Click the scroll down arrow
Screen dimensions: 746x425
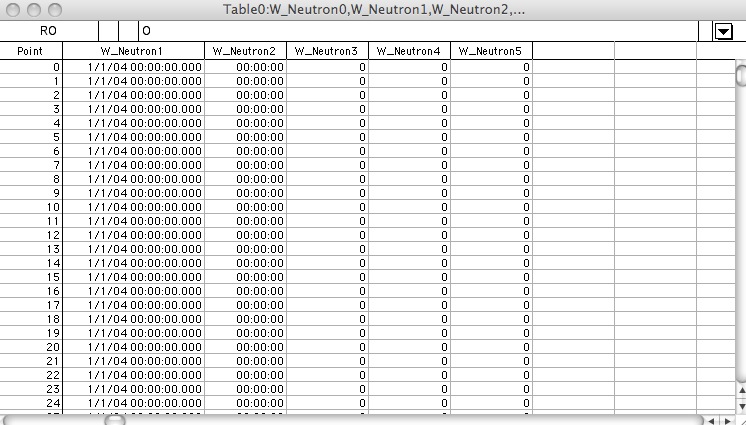[741, 405]
